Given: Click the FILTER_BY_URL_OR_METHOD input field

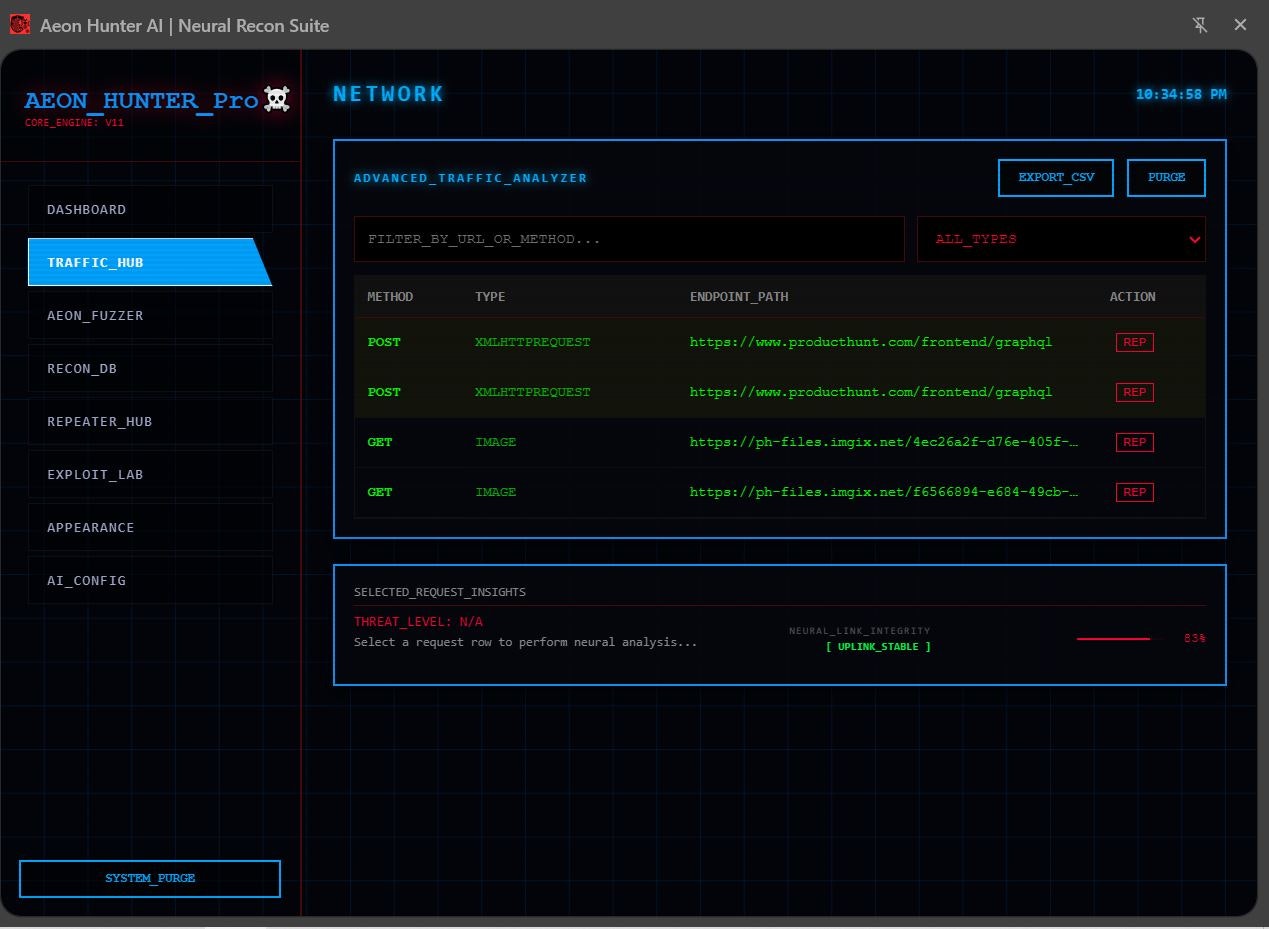Looking at the screenshot, I should pyautogui.click(x=629, y=239).
